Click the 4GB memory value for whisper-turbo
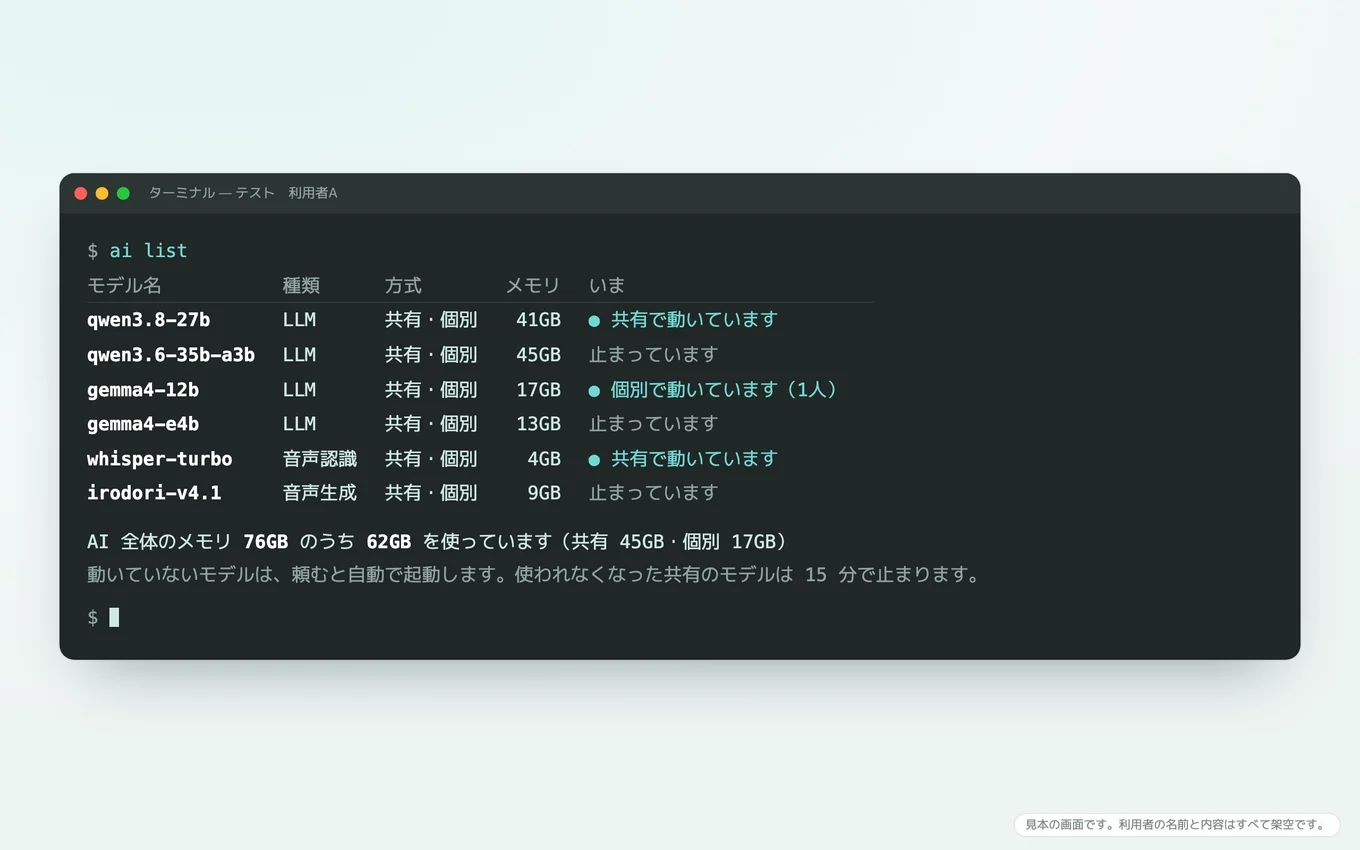The image size is (1360, 850). coord(544,459)
